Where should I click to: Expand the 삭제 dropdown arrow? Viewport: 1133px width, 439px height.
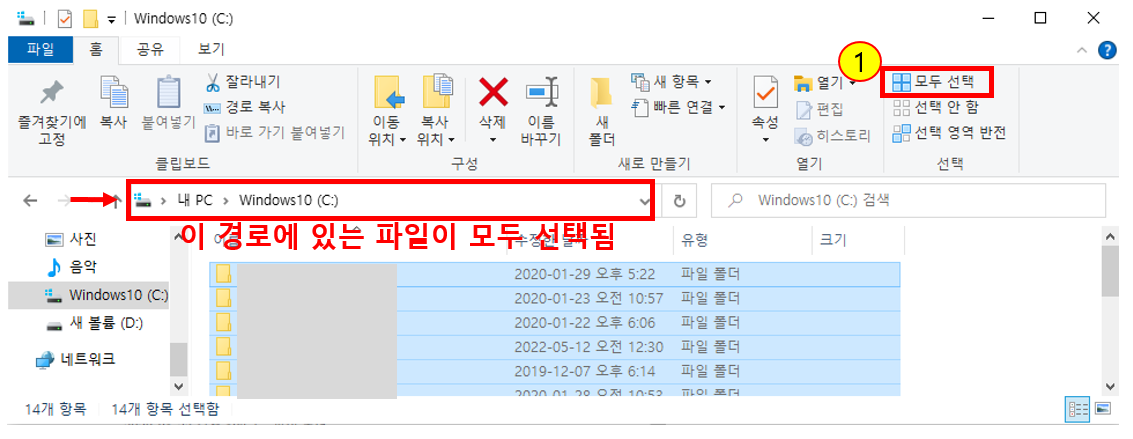[494, 139]
